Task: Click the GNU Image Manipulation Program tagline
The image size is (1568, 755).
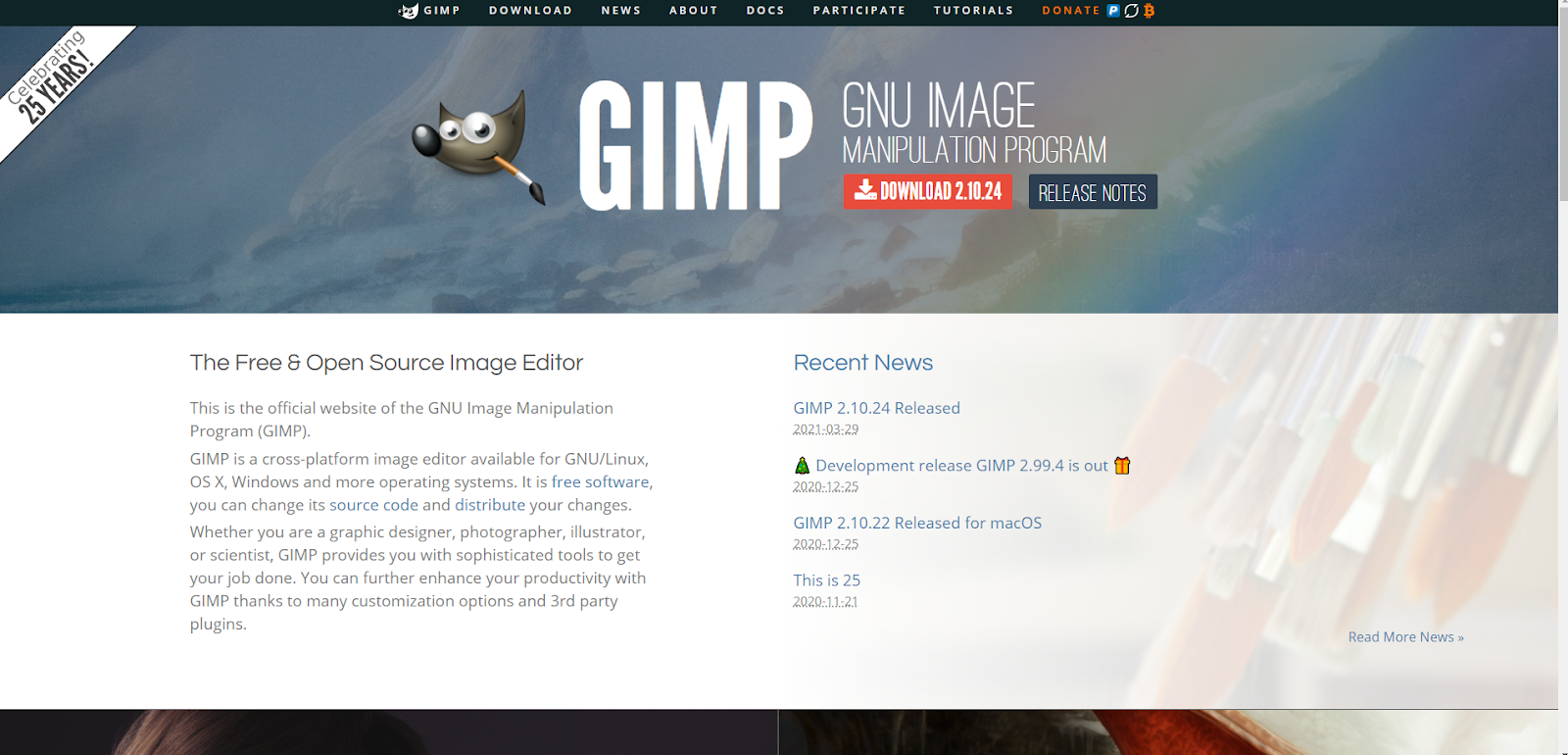Action: [973, 124]
